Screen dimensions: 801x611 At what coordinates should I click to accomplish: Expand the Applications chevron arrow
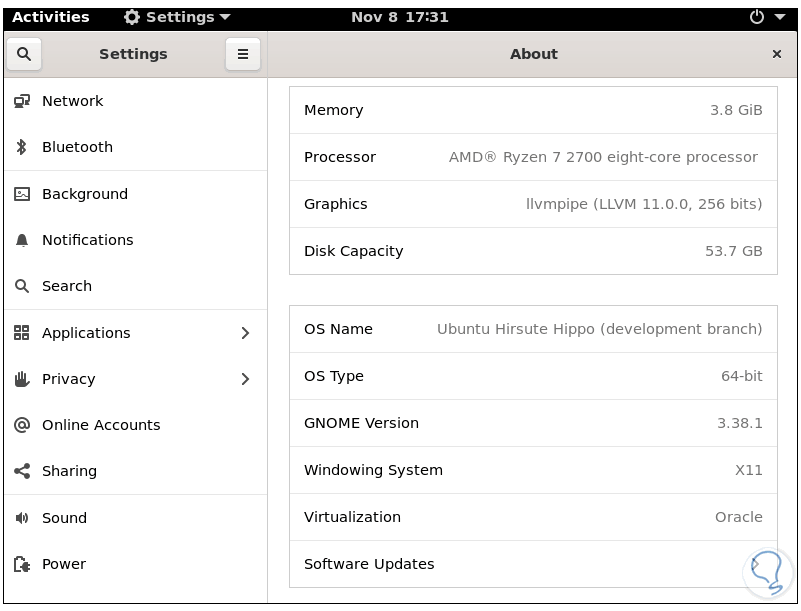245,333
